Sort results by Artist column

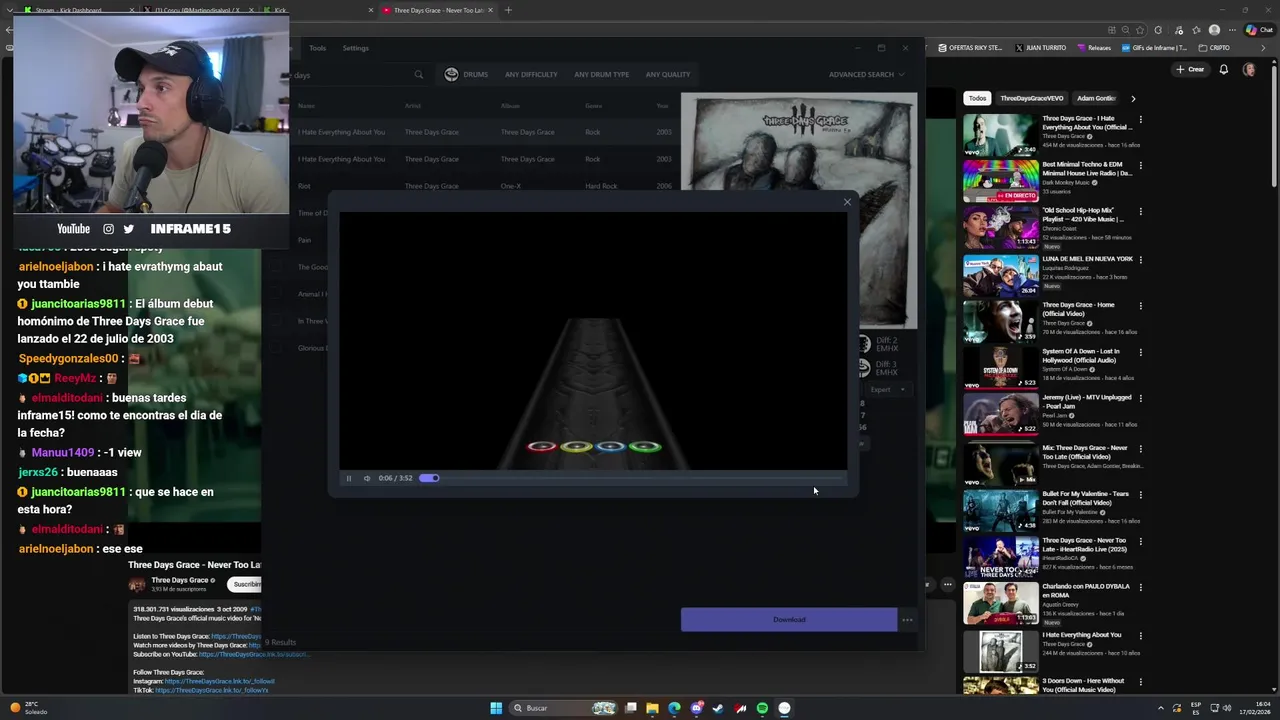click(x=413, y=105)
